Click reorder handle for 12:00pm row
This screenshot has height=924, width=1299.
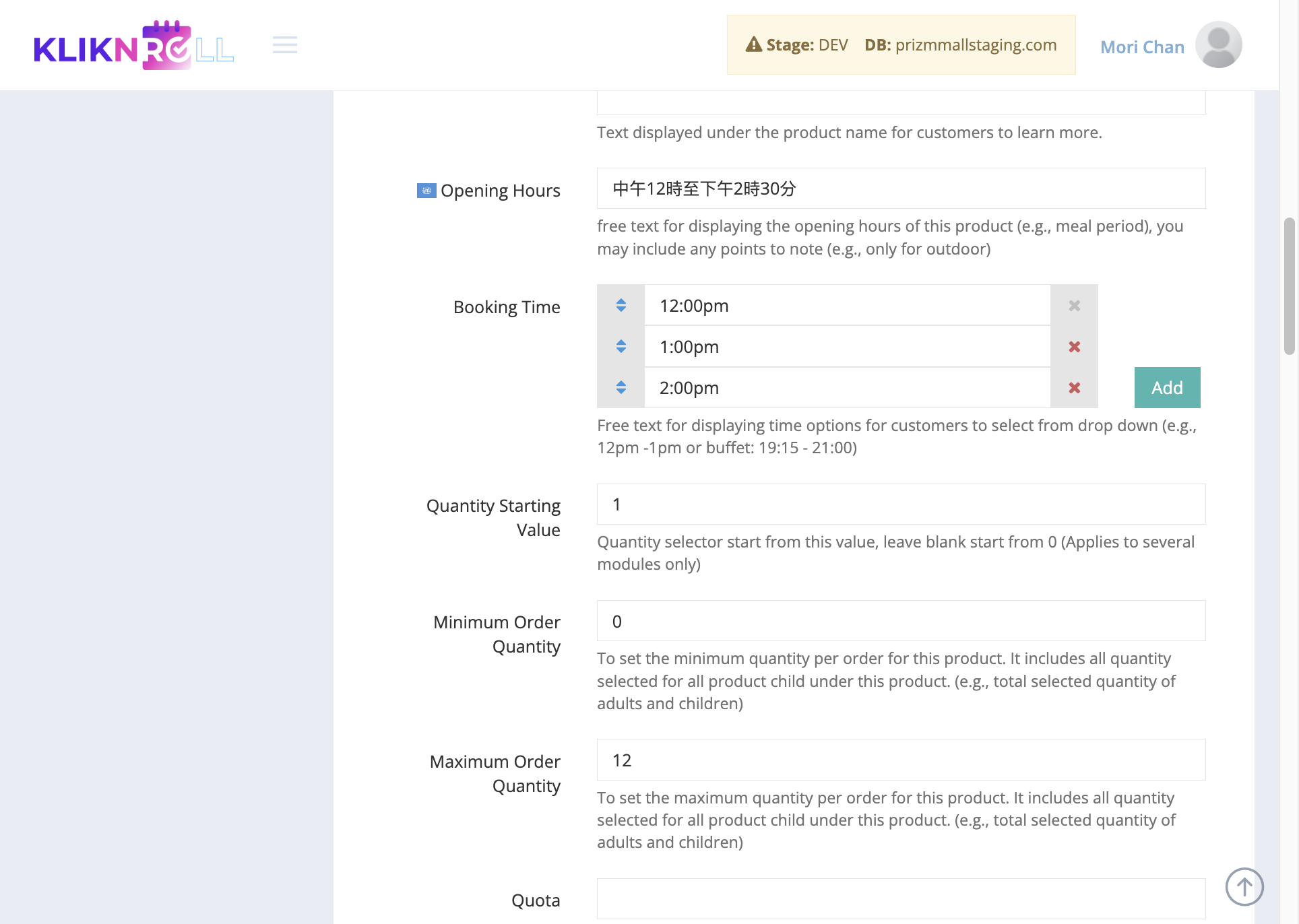pyautogui.click(x=621, y=306)
